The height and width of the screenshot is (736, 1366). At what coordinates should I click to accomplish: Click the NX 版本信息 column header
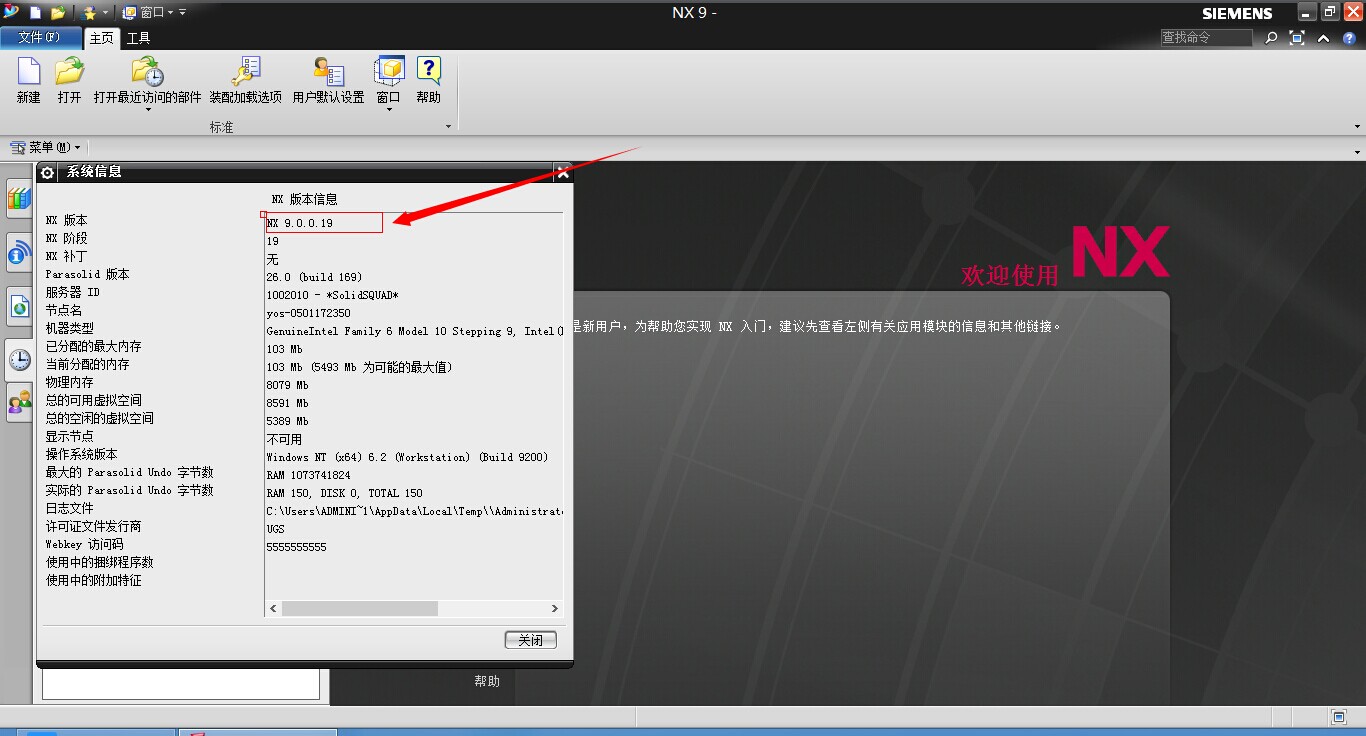coord(305,199)
